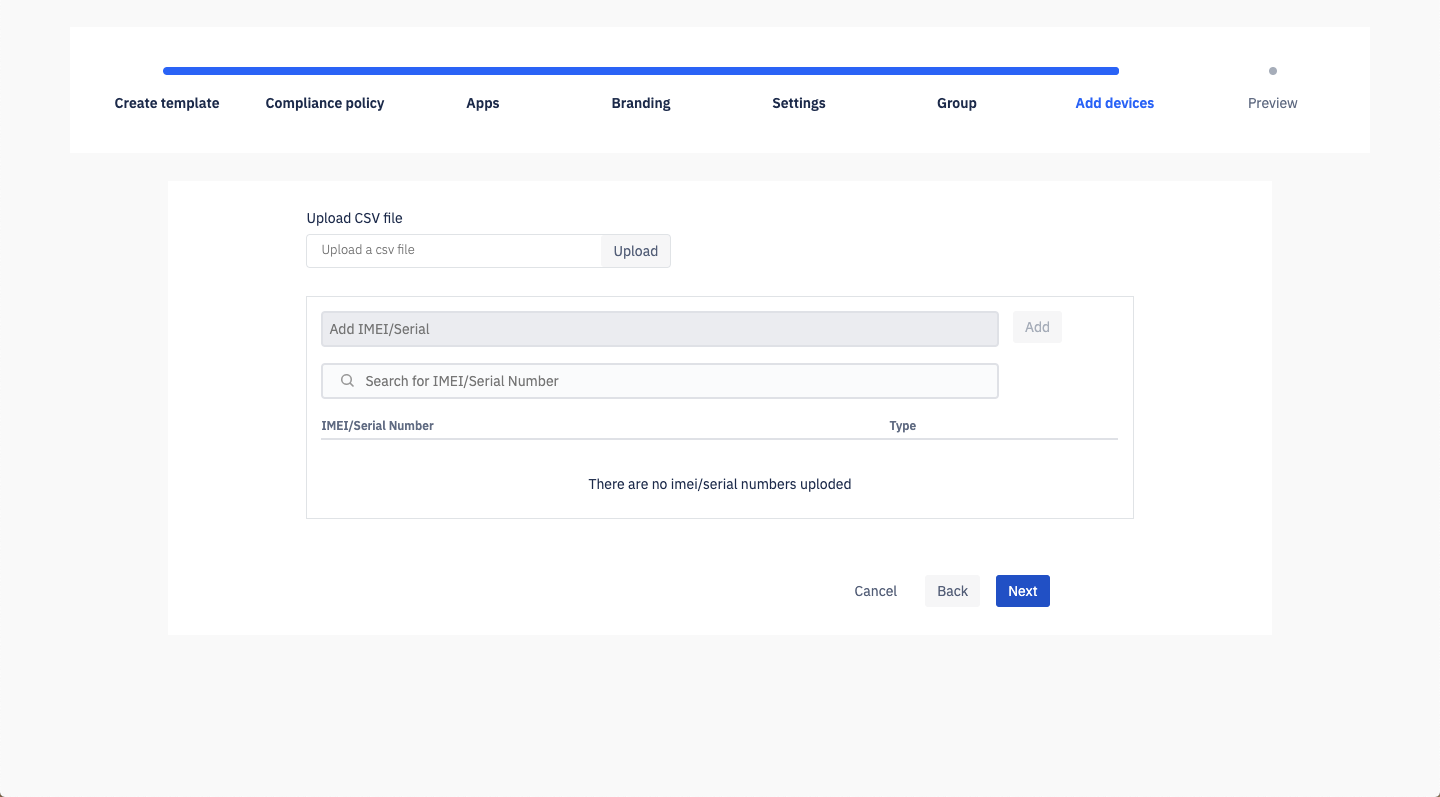The height and width of the screenshot is (797, 1440).
Task: Open the Compliance policy step
Action: coord(325,103)
